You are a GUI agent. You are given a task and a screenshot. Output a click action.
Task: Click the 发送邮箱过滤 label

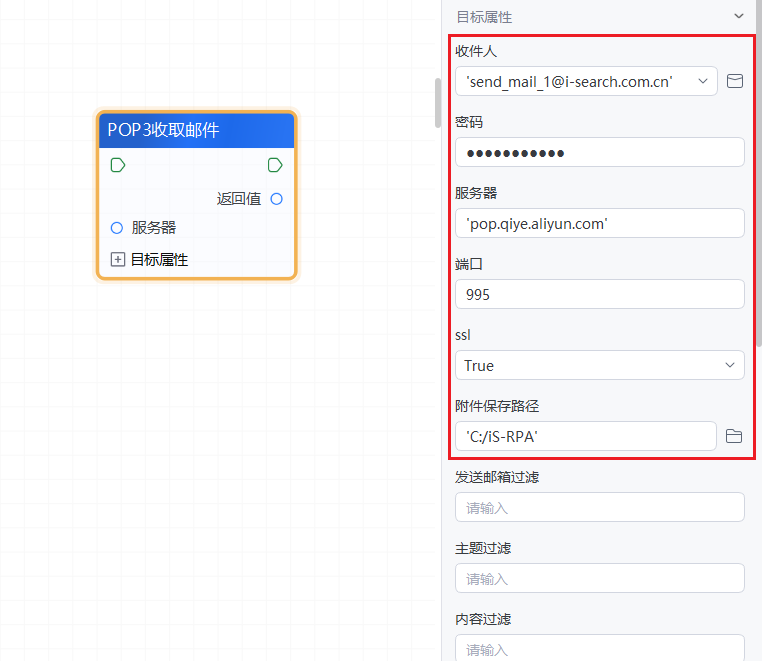point(497,477)
